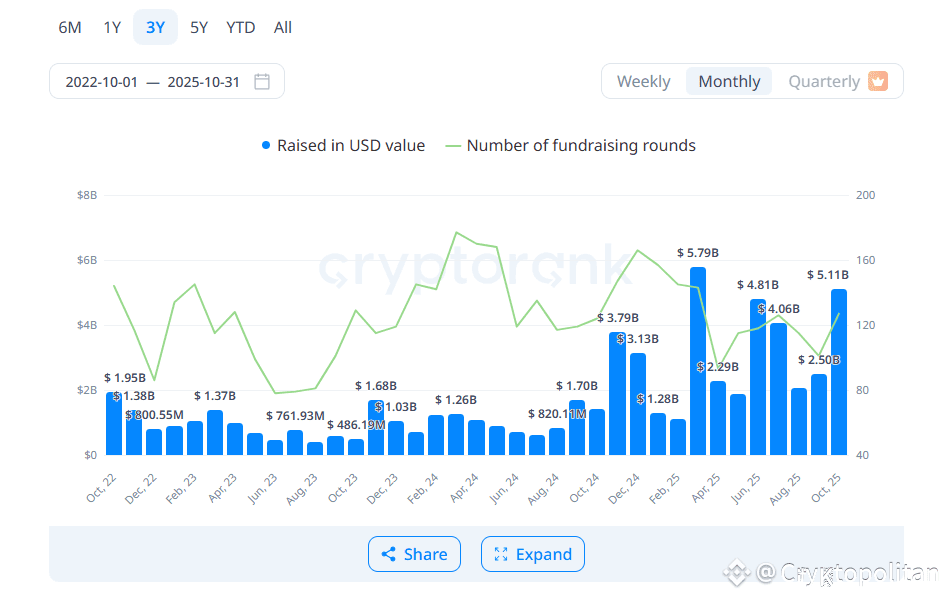Click the blue dot legend swatch
This screenshot has width=947, height=598.
(265, 145)
